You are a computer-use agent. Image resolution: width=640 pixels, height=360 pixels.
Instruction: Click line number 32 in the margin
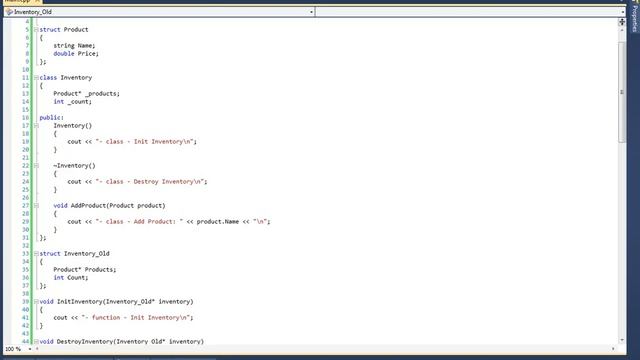[25, 246]
